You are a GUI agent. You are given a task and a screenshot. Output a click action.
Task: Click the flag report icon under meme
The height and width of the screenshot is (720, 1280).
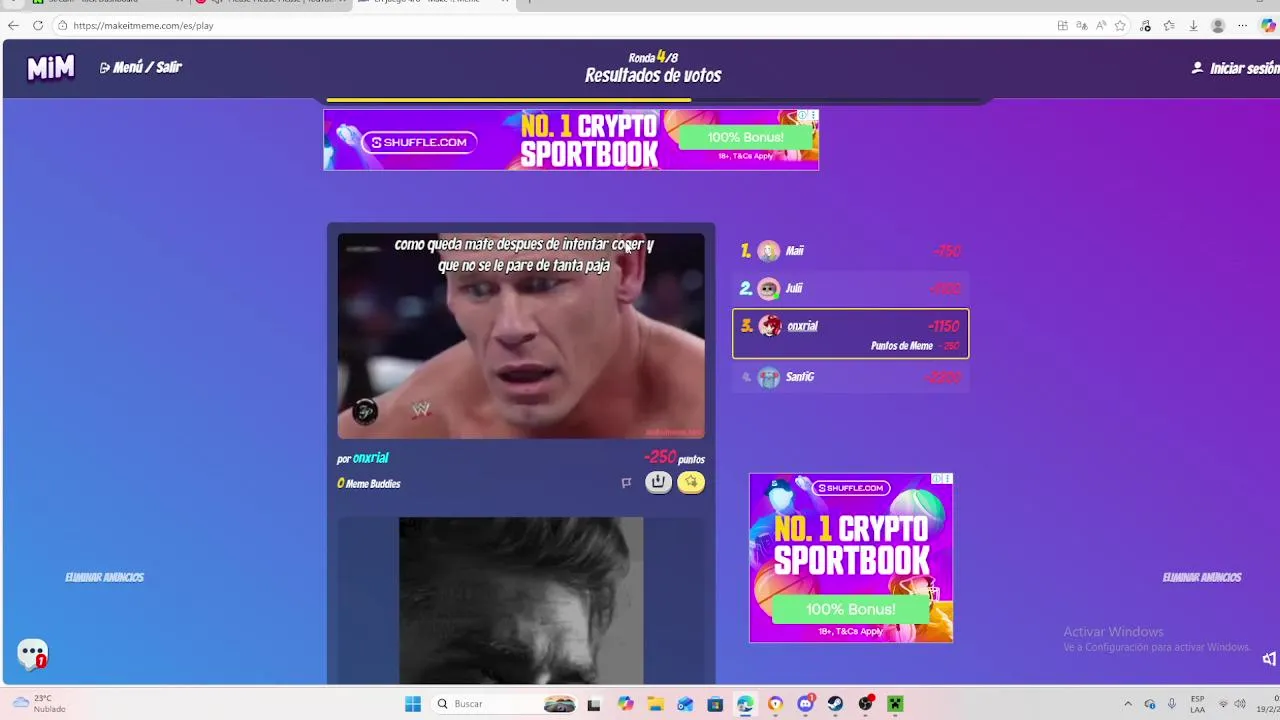pyautogui.click(x=626, y=482)
